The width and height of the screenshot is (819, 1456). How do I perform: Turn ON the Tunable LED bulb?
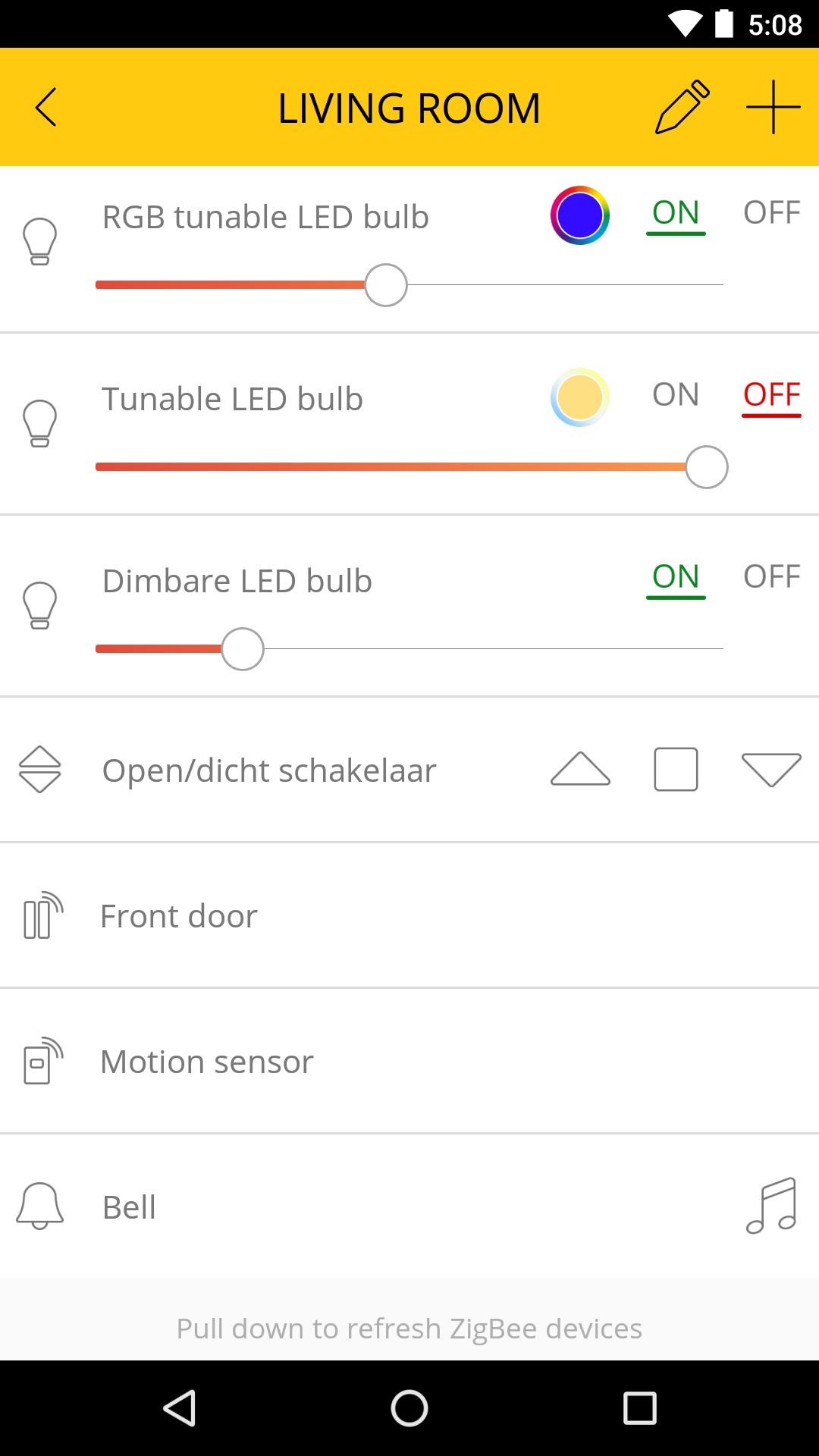click(x=676, y=394)
